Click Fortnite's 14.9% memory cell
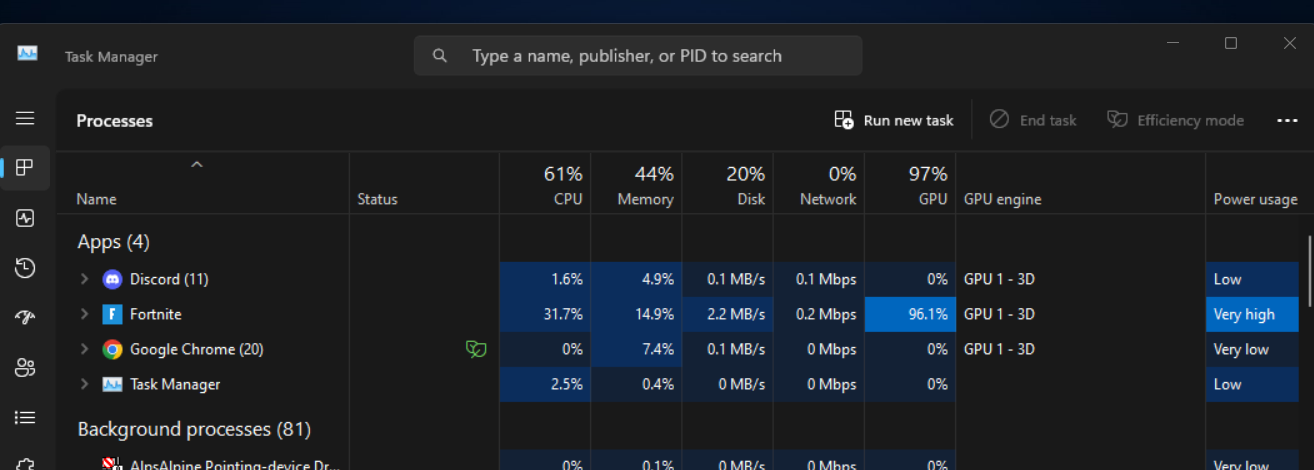Screen dimensions: 1314x470 point(636,314)
